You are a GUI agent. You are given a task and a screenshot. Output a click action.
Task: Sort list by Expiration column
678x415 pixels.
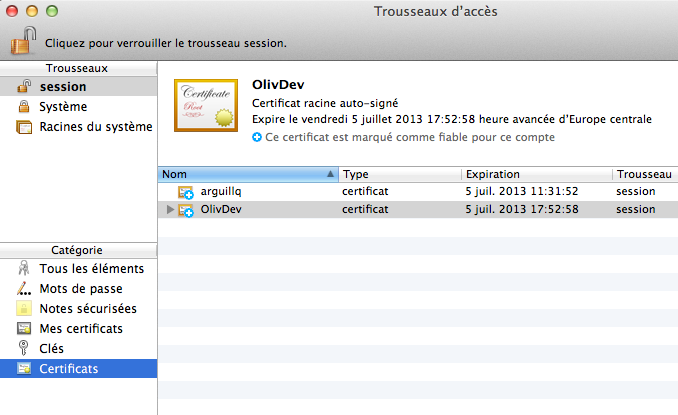click(535, 174)
